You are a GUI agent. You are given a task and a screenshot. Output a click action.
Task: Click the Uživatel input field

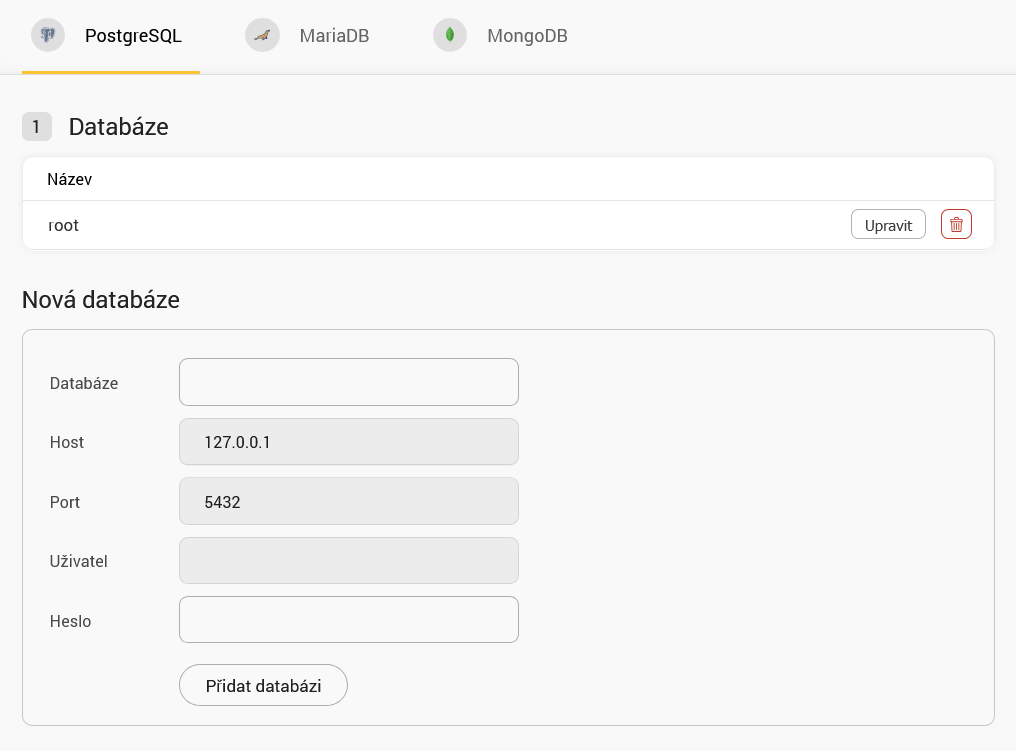349,560
